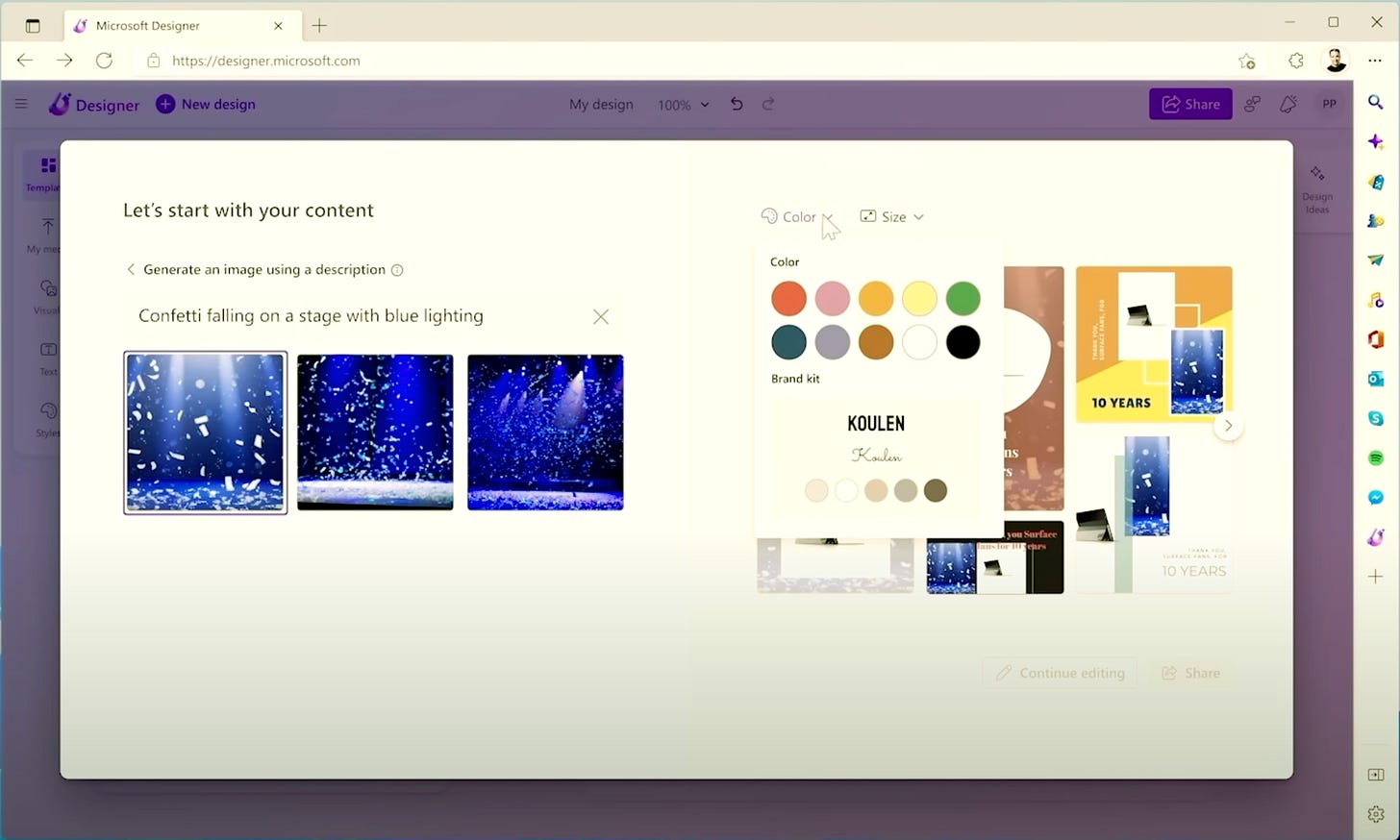
Task: Open a new browser tab
Action: point(319,26)
